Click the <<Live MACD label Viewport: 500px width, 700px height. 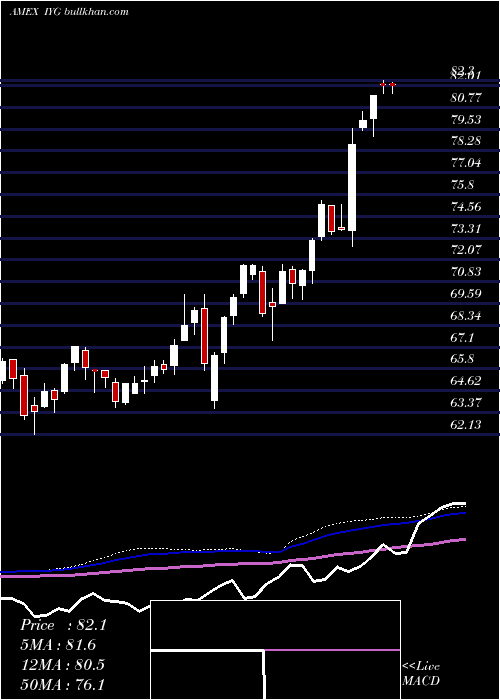(421, 673)
